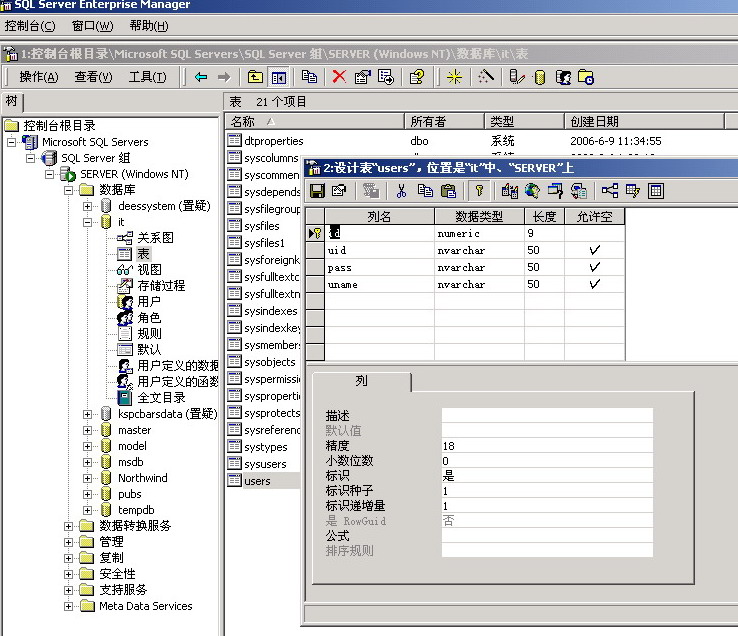This screenshot has width=738, height=636.
Task: Click the dtproperties table icon
Action: [234, 140]
